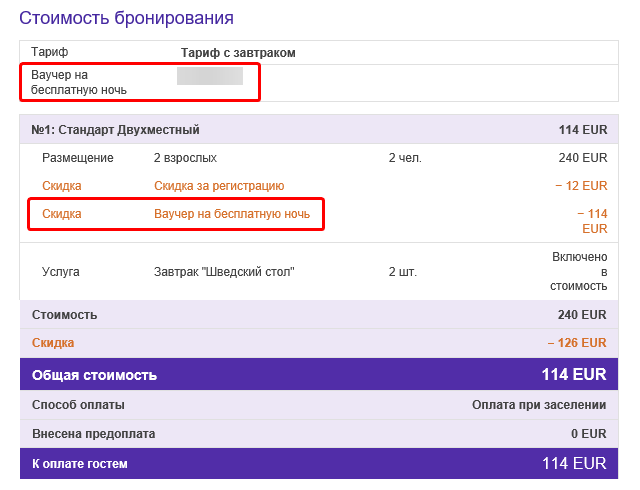Screen dimensions: 640x490
Task: Click the heading 'Стоимость бронирования'
Action: (x=126, y=18)
